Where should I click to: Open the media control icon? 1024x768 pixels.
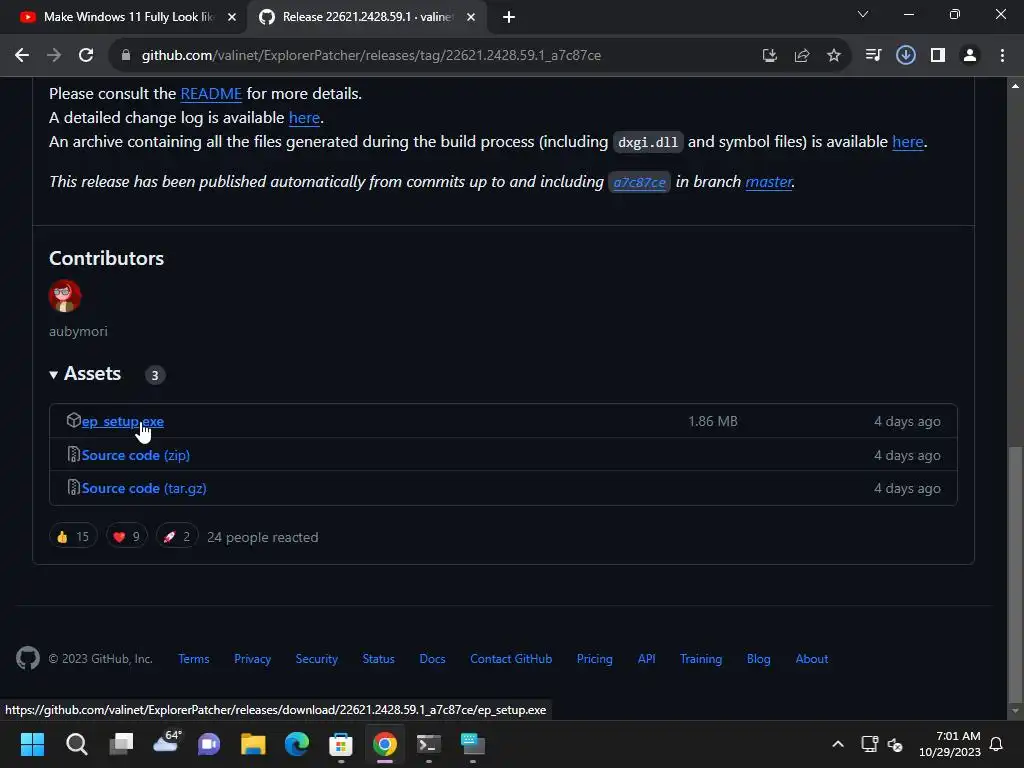(x=873, y=56)
